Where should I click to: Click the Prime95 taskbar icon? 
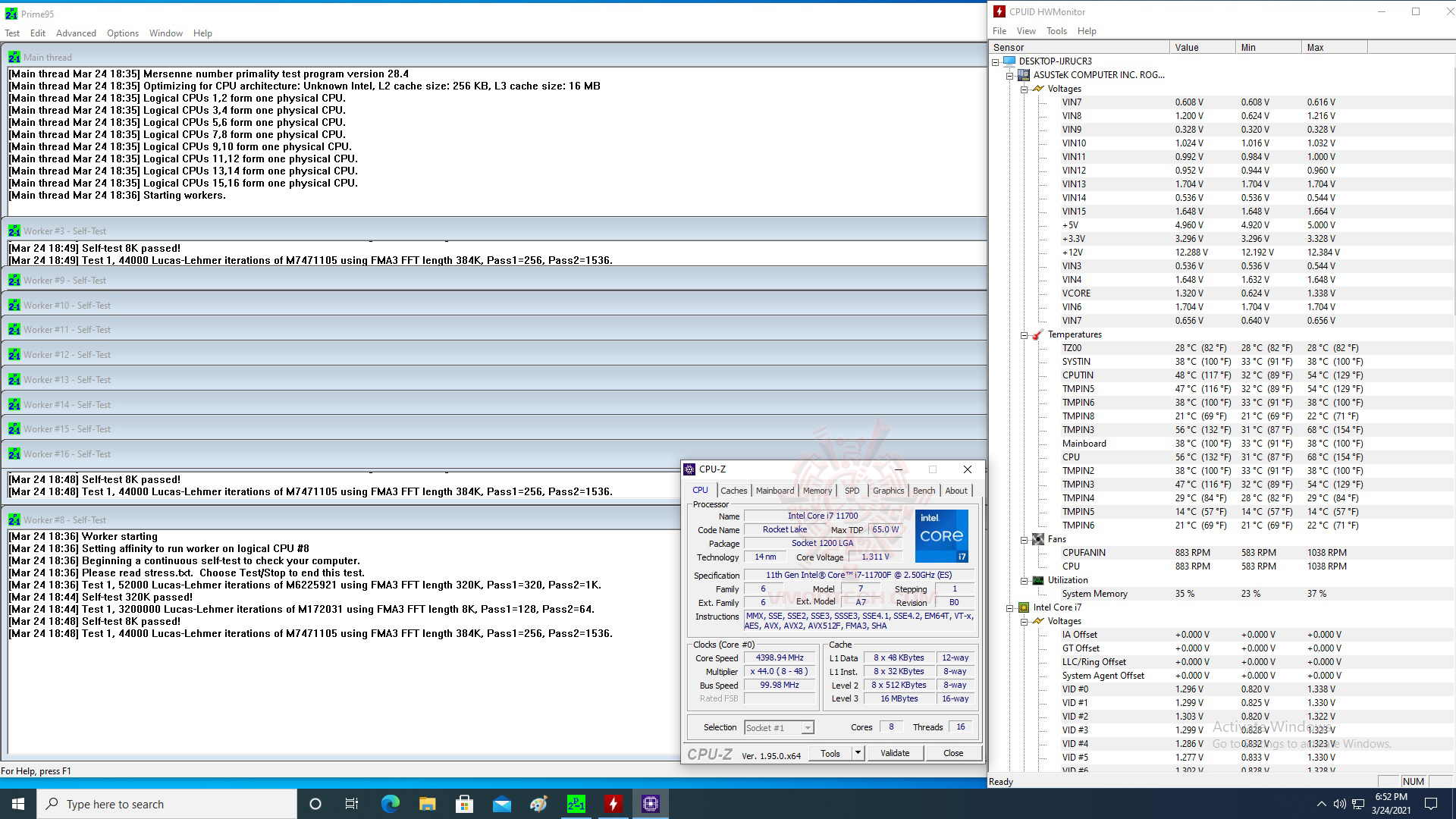(x=576, y=804)
